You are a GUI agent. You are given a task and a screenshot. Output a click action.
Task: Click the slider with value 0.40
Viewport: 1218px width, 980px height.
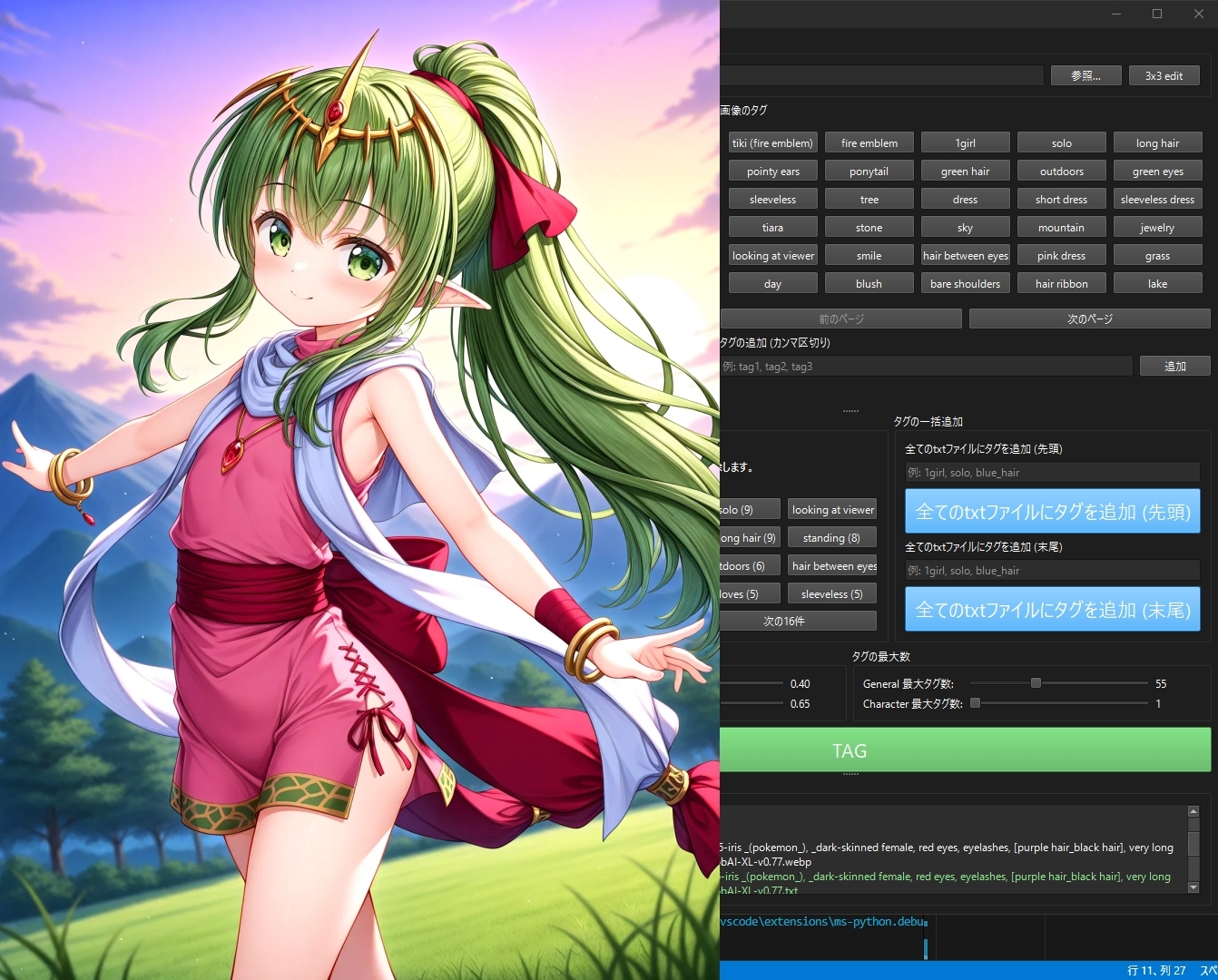coord(751,683)
